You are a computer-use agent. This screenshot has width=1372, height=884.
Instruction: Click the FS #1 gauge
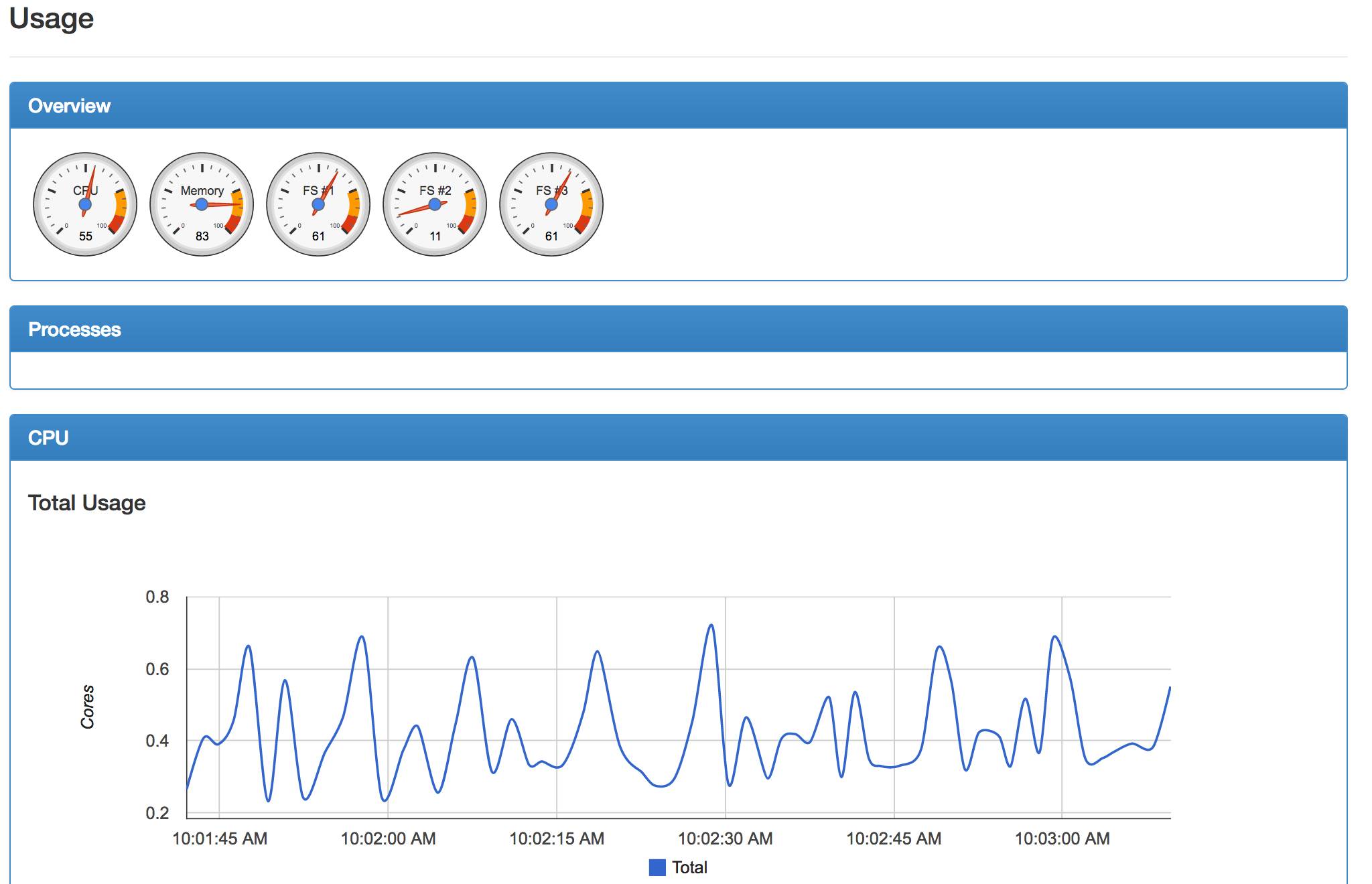click(318, 204)
